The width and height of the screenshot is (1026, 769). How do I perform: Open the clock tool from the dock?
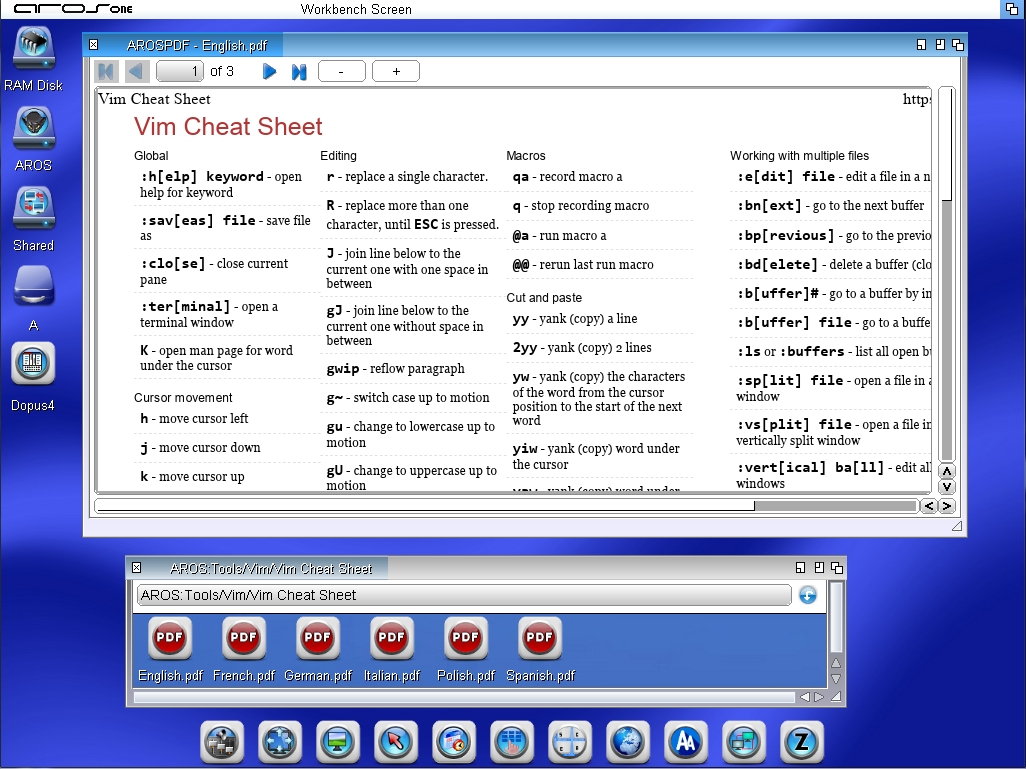(x=454, y=742)
